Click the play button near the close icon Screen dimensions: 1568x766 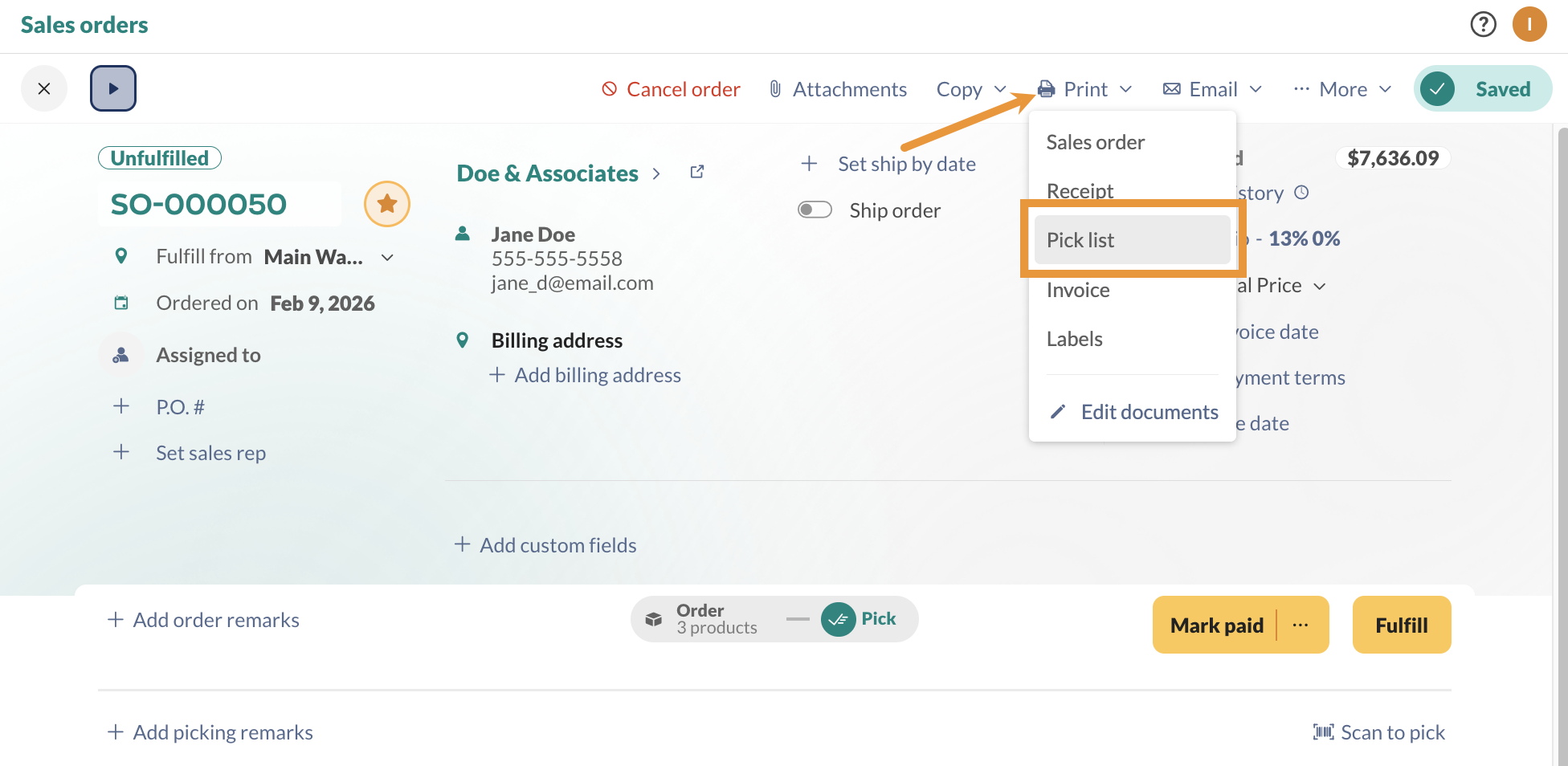pos(112,88)
